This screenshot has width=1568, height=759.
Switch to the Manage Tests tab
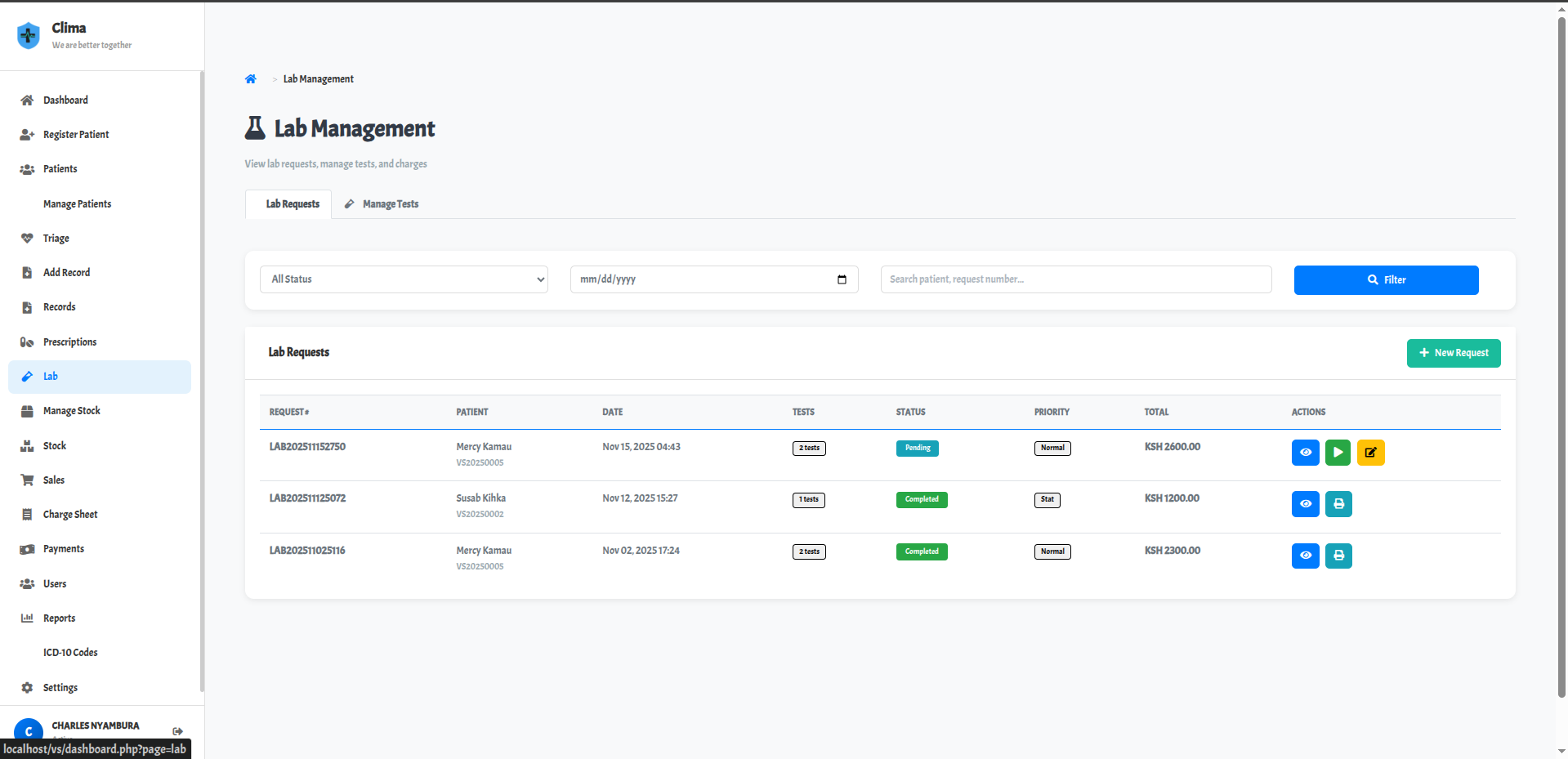click(x=382, y=204)
